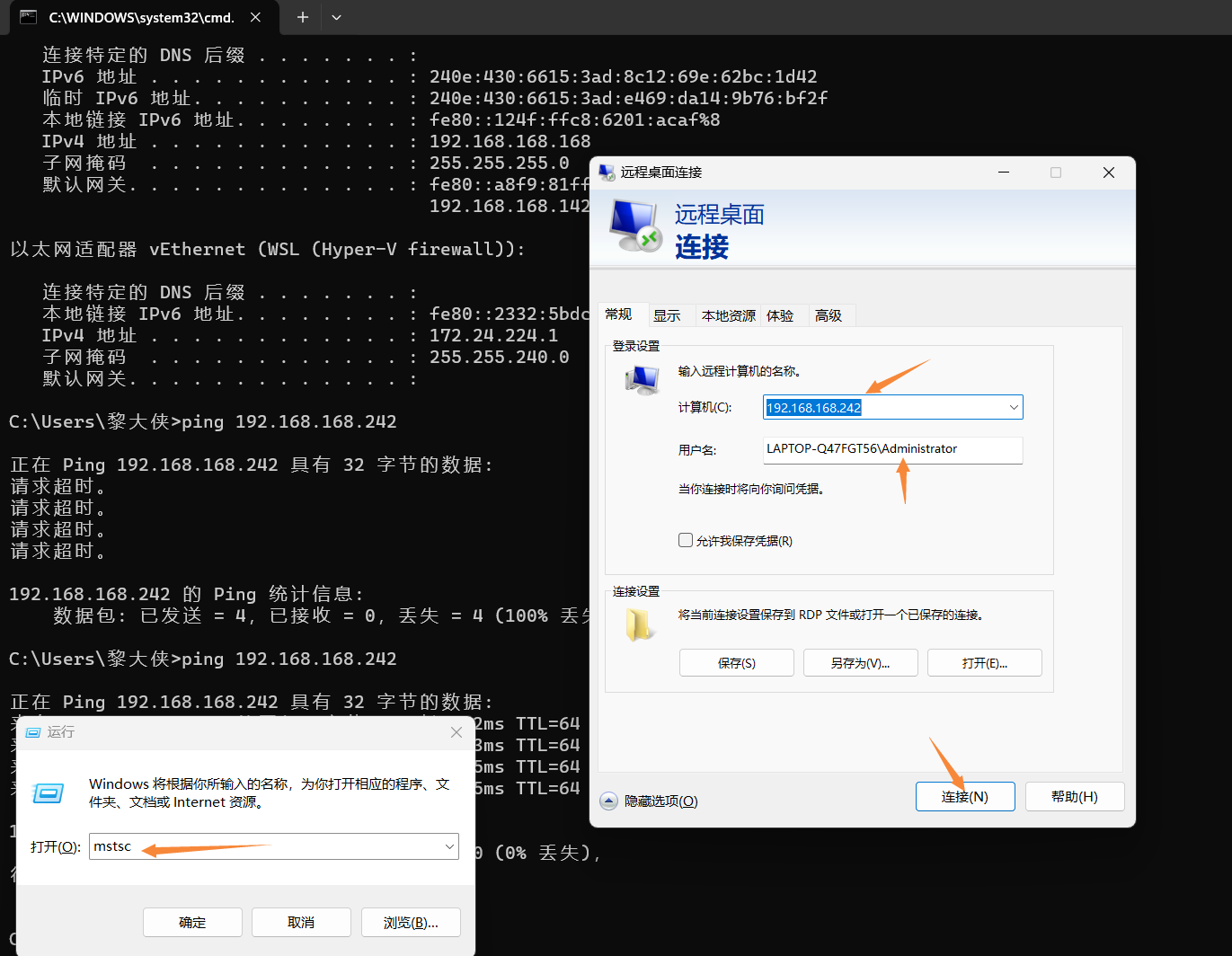This screenshot has height=956, width=1232.
Task: Expand the 打开 combo box dropdown
Action: [x=449, y=846]
